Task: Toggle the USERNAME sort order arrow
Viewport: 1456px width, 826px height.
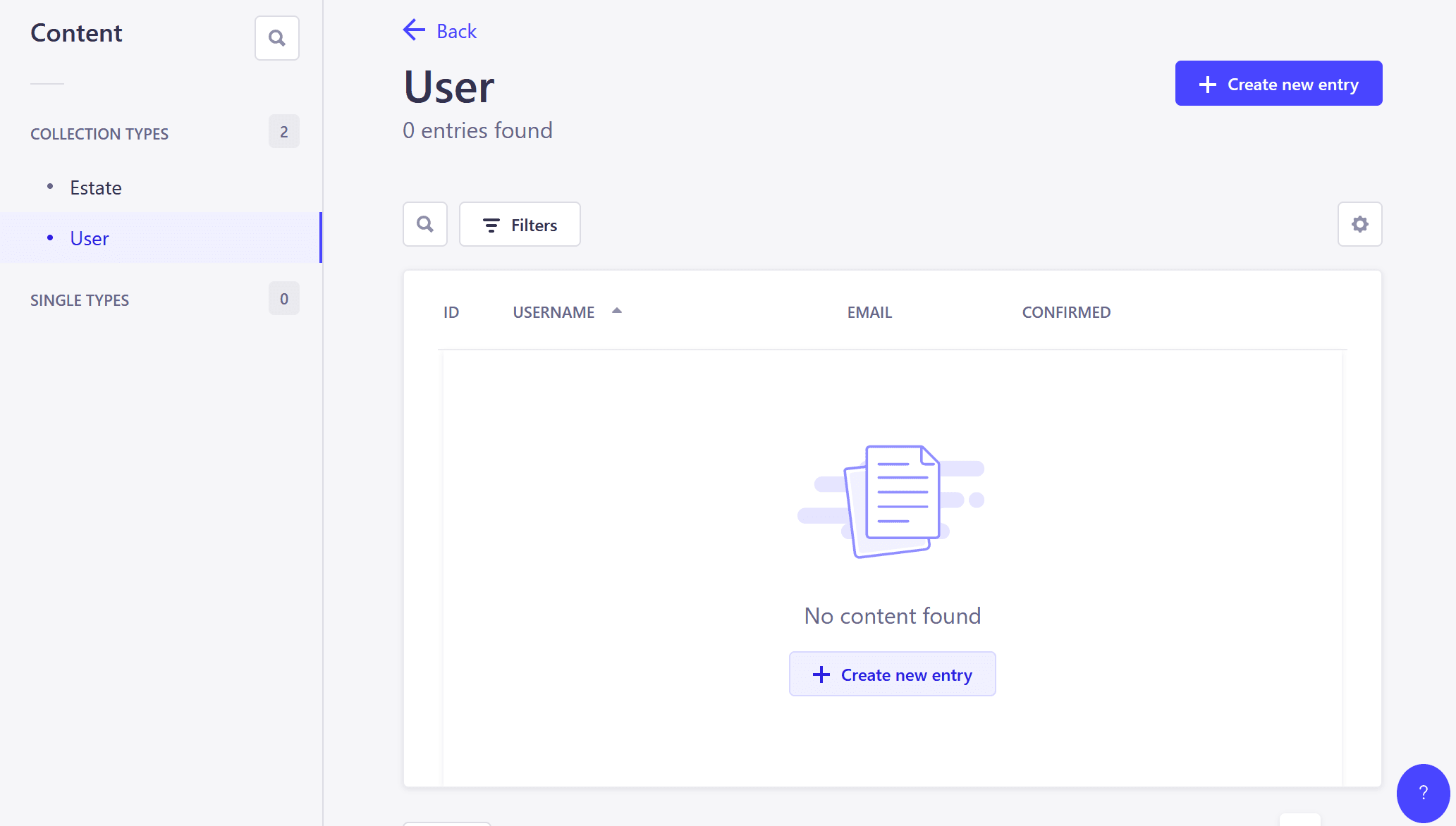Action: click(x=617, y=310)
